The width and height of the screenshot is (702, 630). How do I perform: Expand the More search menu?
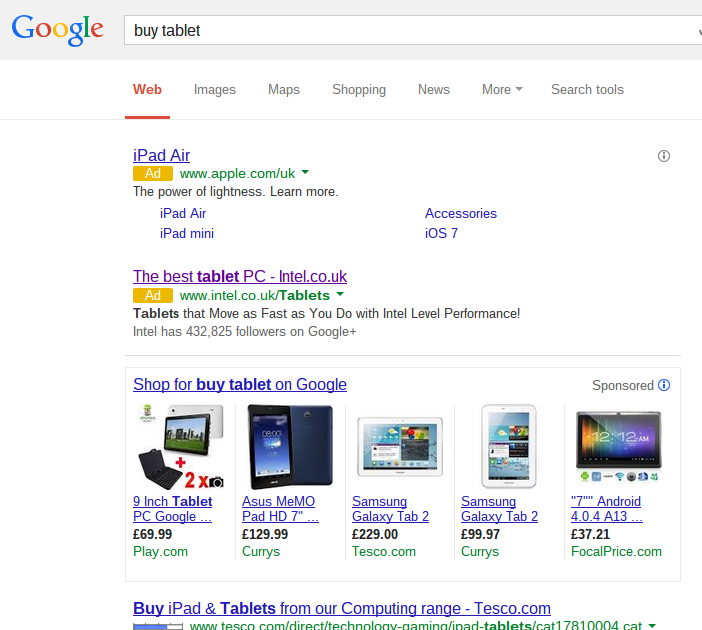502,90
